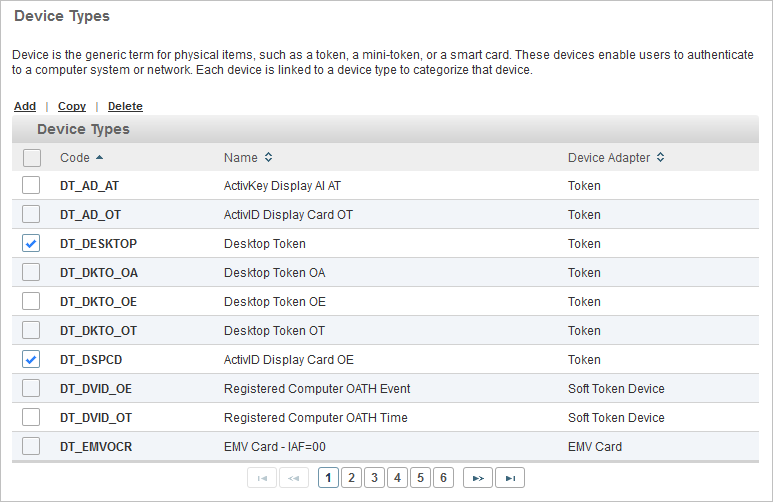Uncheck the DT_DSPCD row checkbox
Viewport: 773px width, 502px height.
point(32,360)
